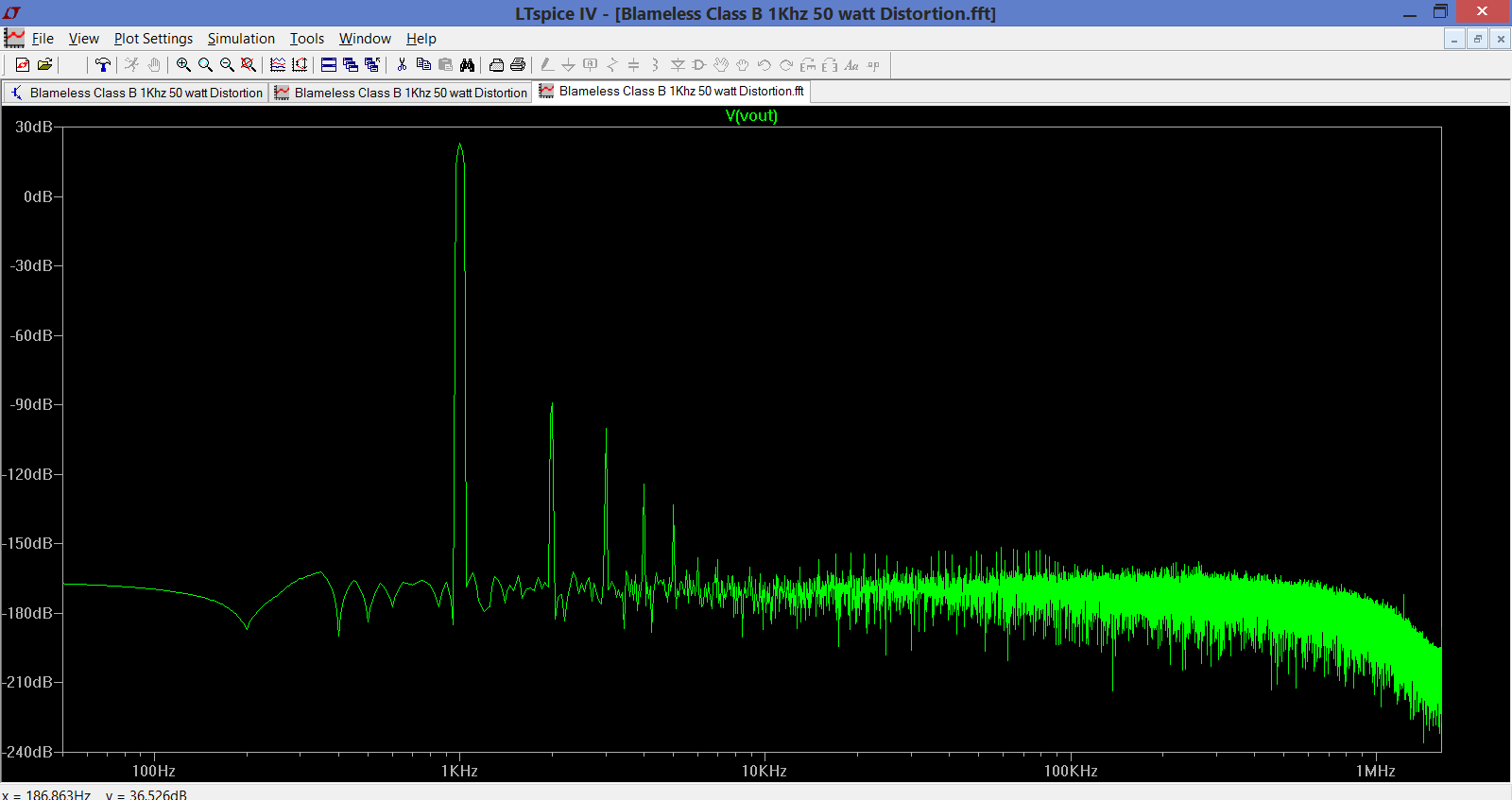
Task: Open the Simulation menu
Action: coord(241,39)
